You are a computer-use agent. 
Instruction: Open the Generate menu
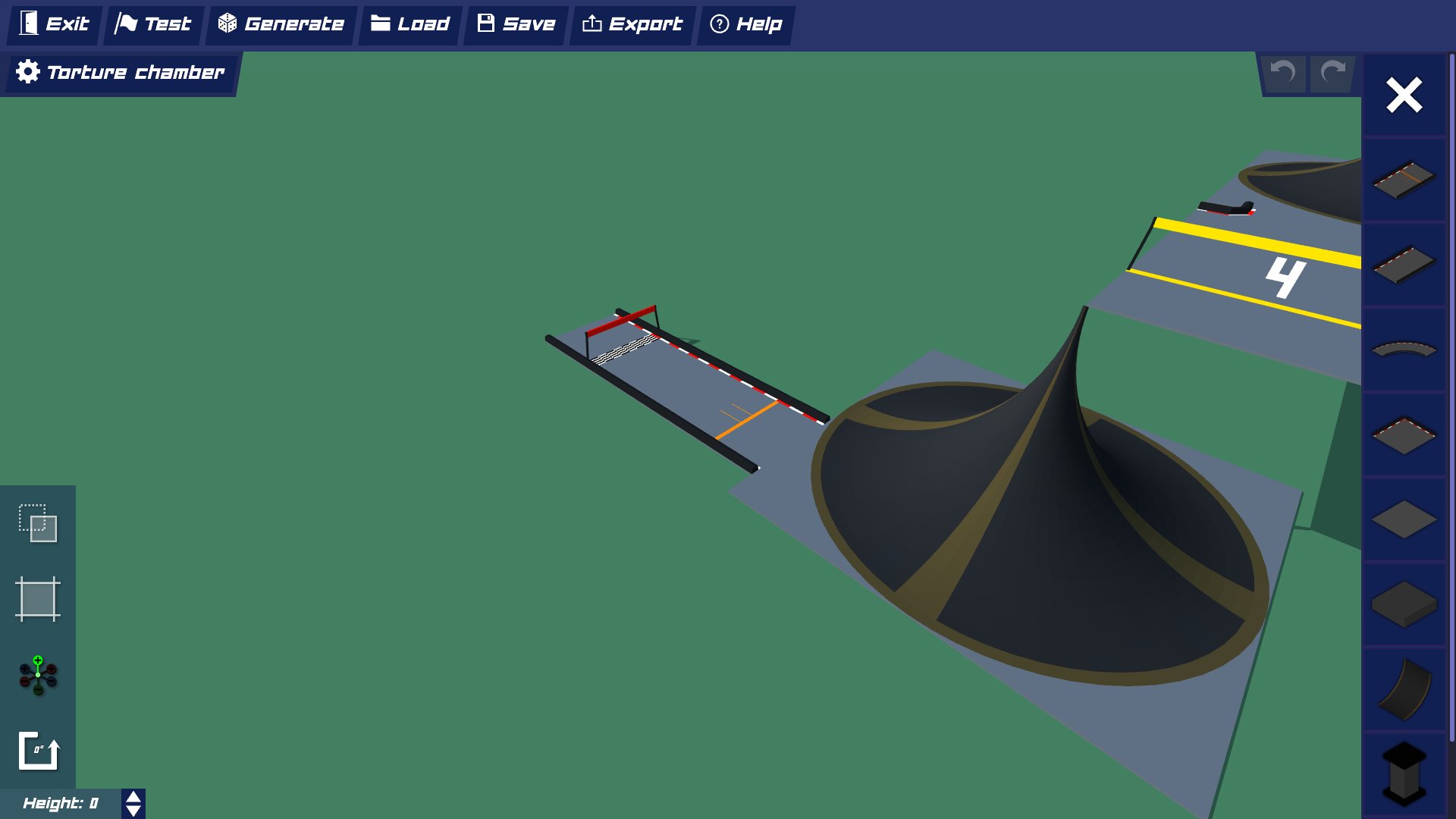click(x=281, y=24)
